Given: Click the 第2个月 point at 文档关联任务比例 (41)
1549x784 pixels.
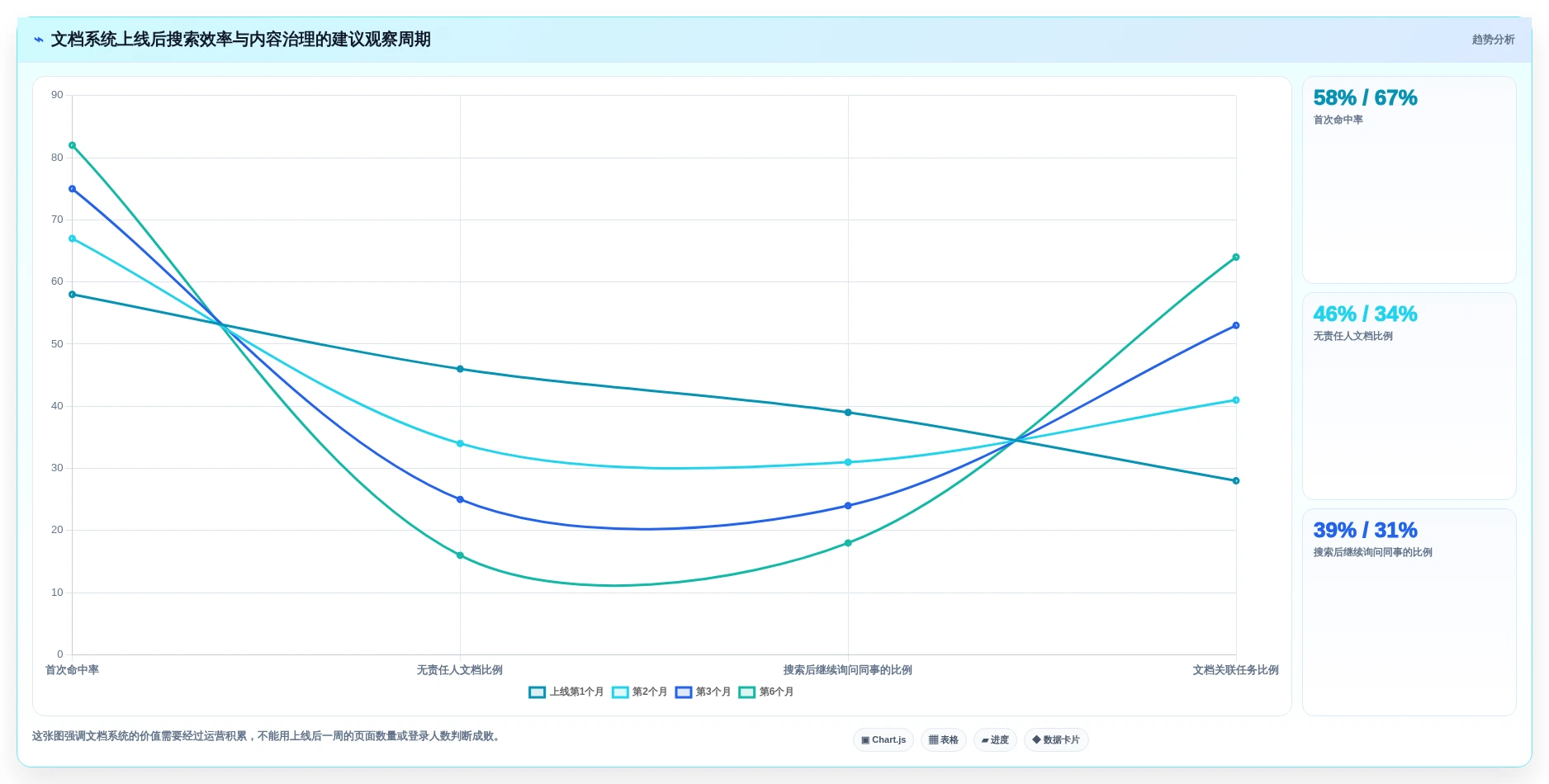Looking at the screenshot, I should (1236, 400).
